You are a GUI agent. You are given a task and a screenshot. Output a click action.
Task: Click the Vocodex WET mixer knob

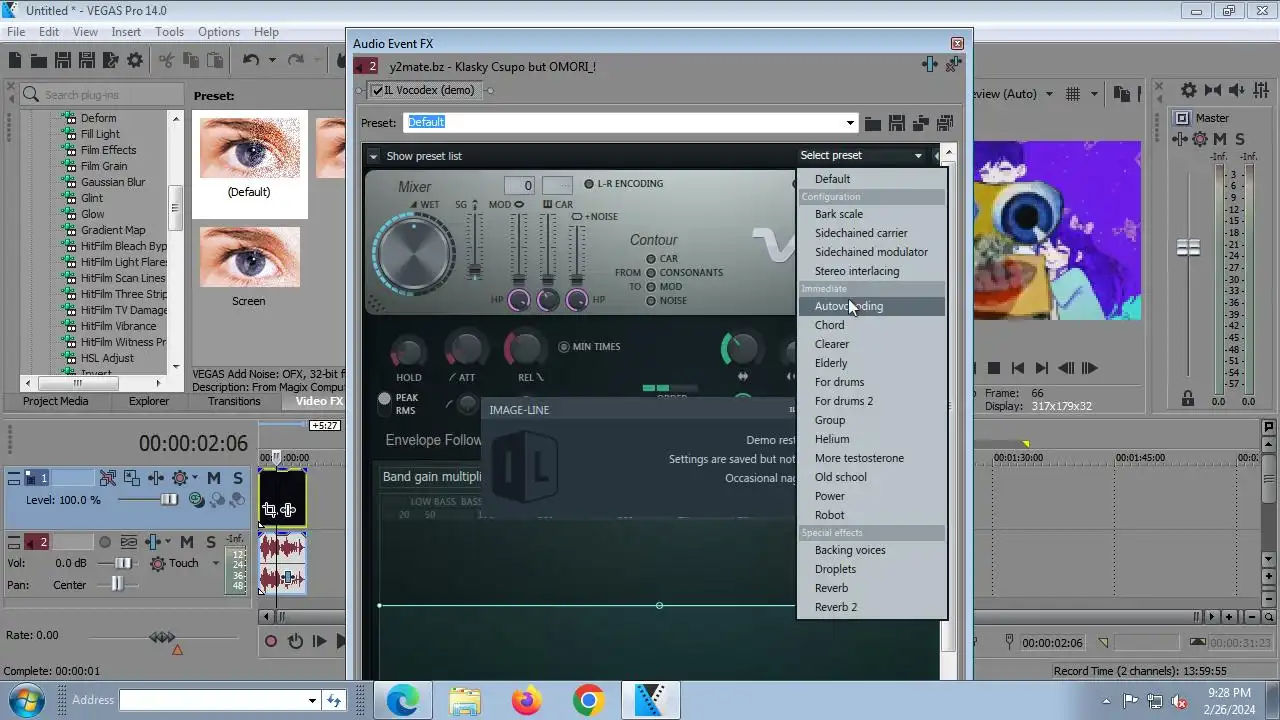[x=414, y=254]
